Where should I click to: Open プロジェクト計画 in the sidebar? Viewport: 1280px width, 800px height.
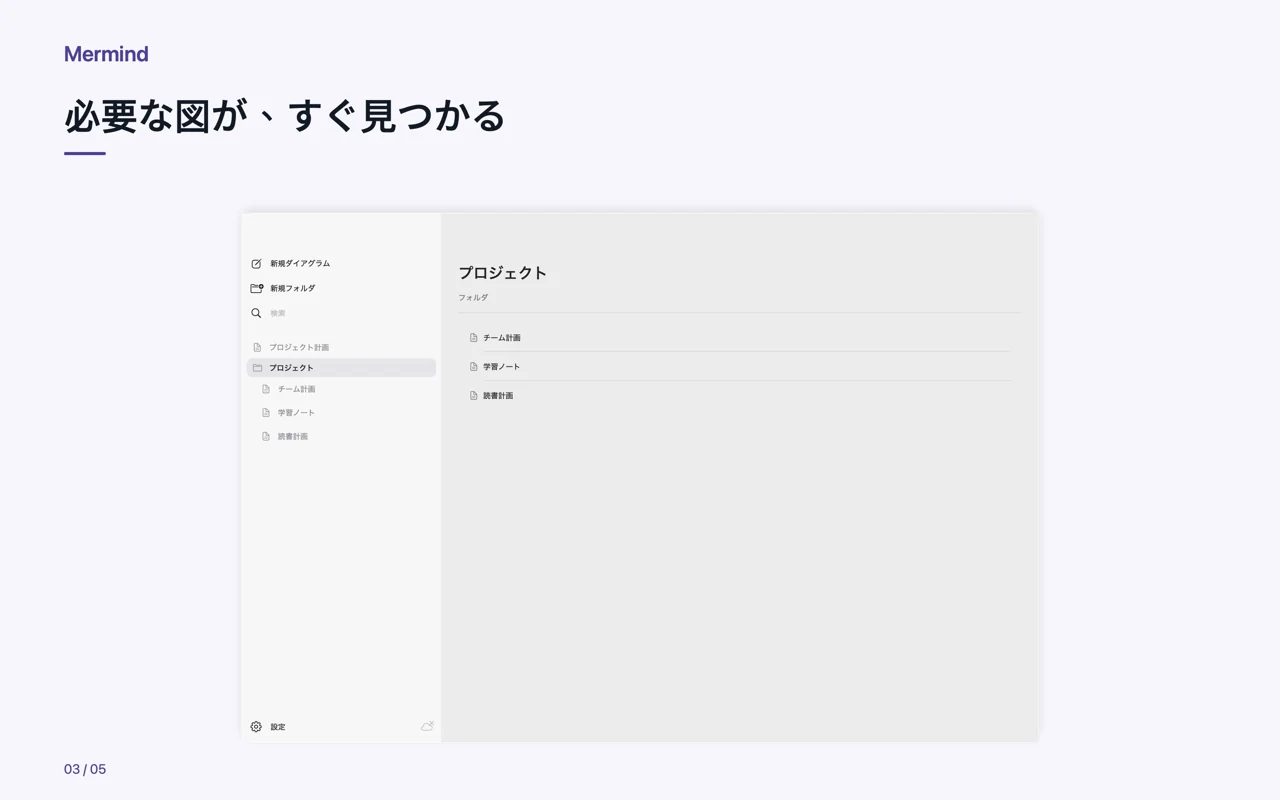click(341, 347)
